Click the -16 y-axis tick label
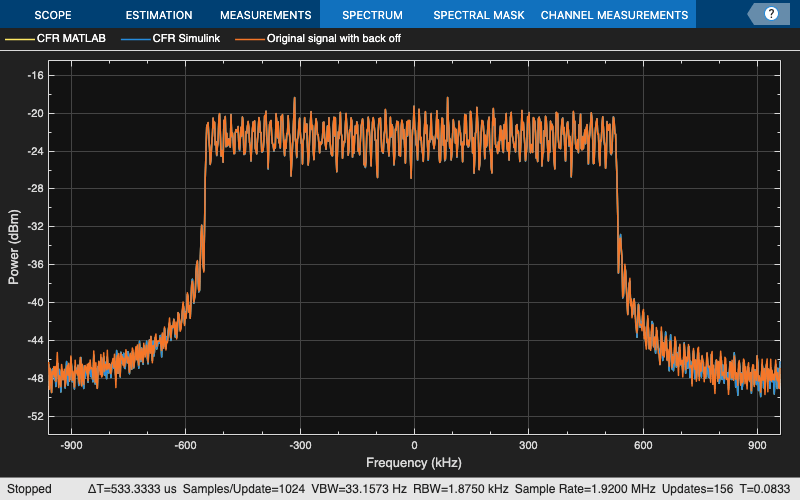Image resolution: width=800 pixels, height=500 pixels. pyautogui.click(x=35, y=76)
